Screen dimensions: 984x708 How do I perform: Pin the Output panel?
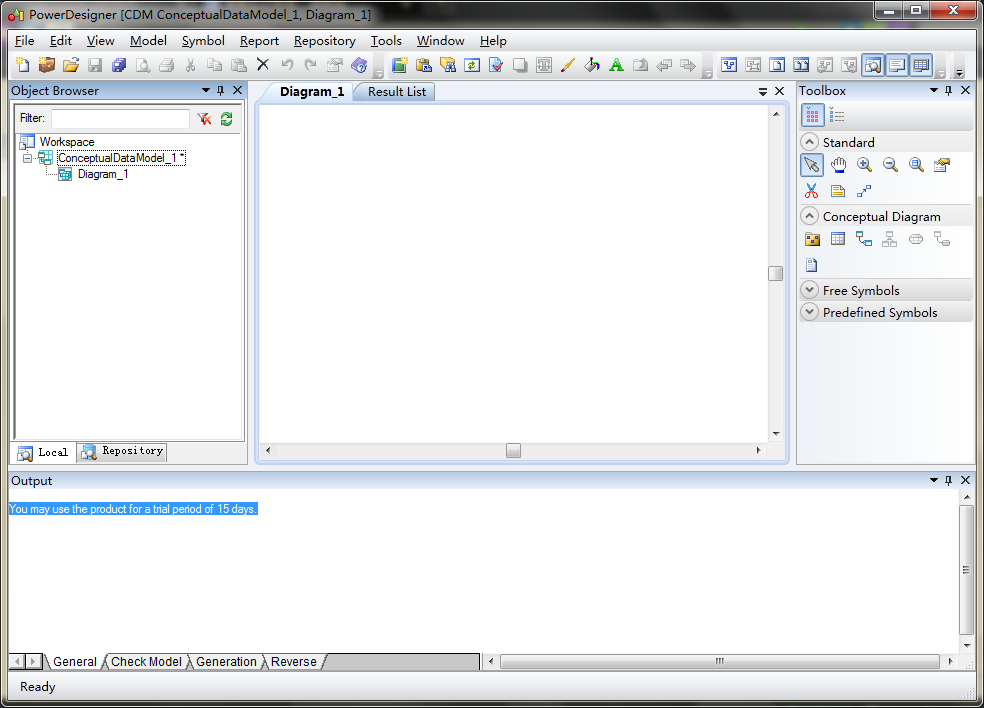coord(948,480)
